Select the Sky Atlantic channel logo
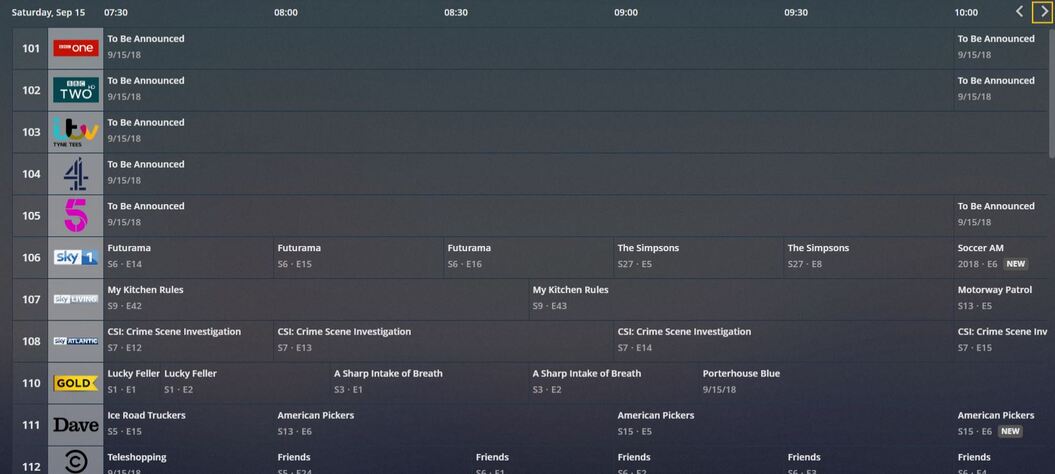Screen dimensions: 1055x474 click(76, 341)
